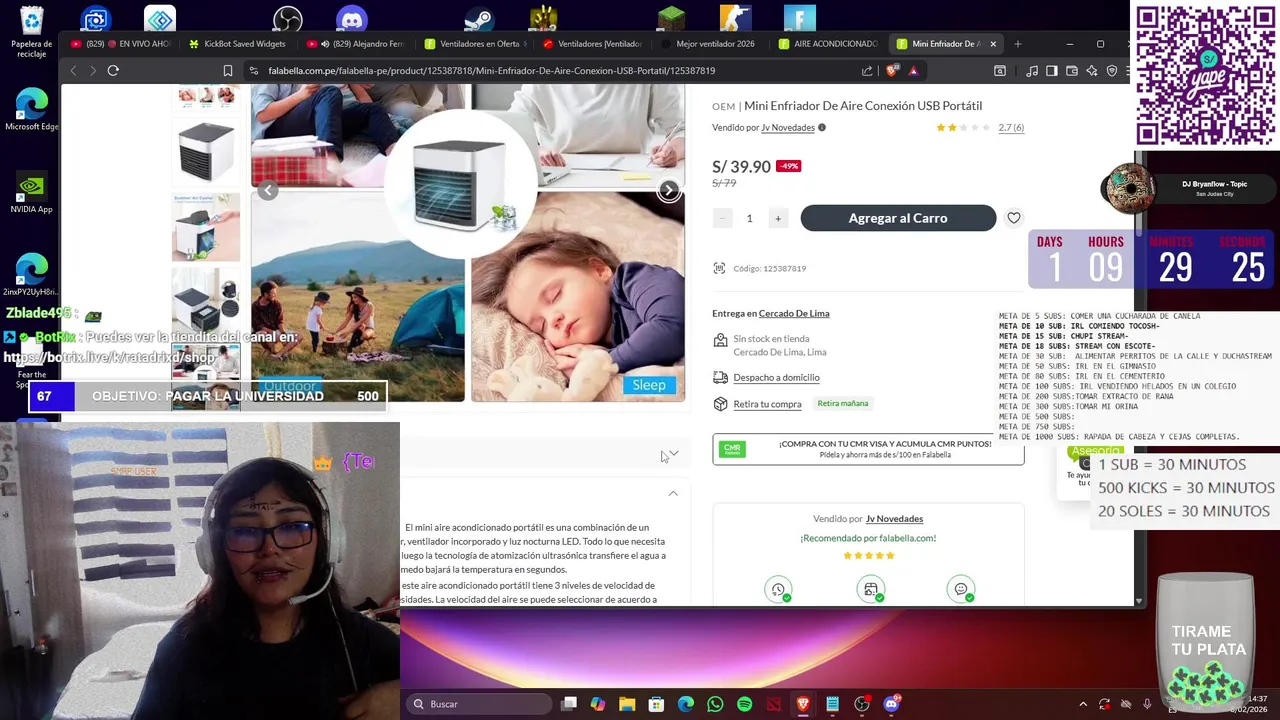Click the microphone tray icon
The width and height of the screenshot is (1280, 720).
1146,704
